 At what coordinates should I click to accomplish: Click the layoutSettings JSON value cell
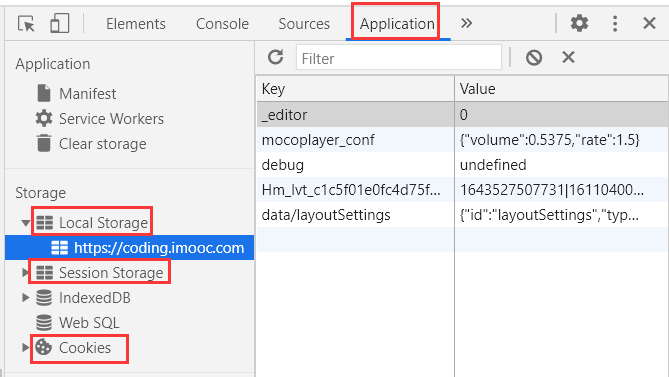point(561,215)
